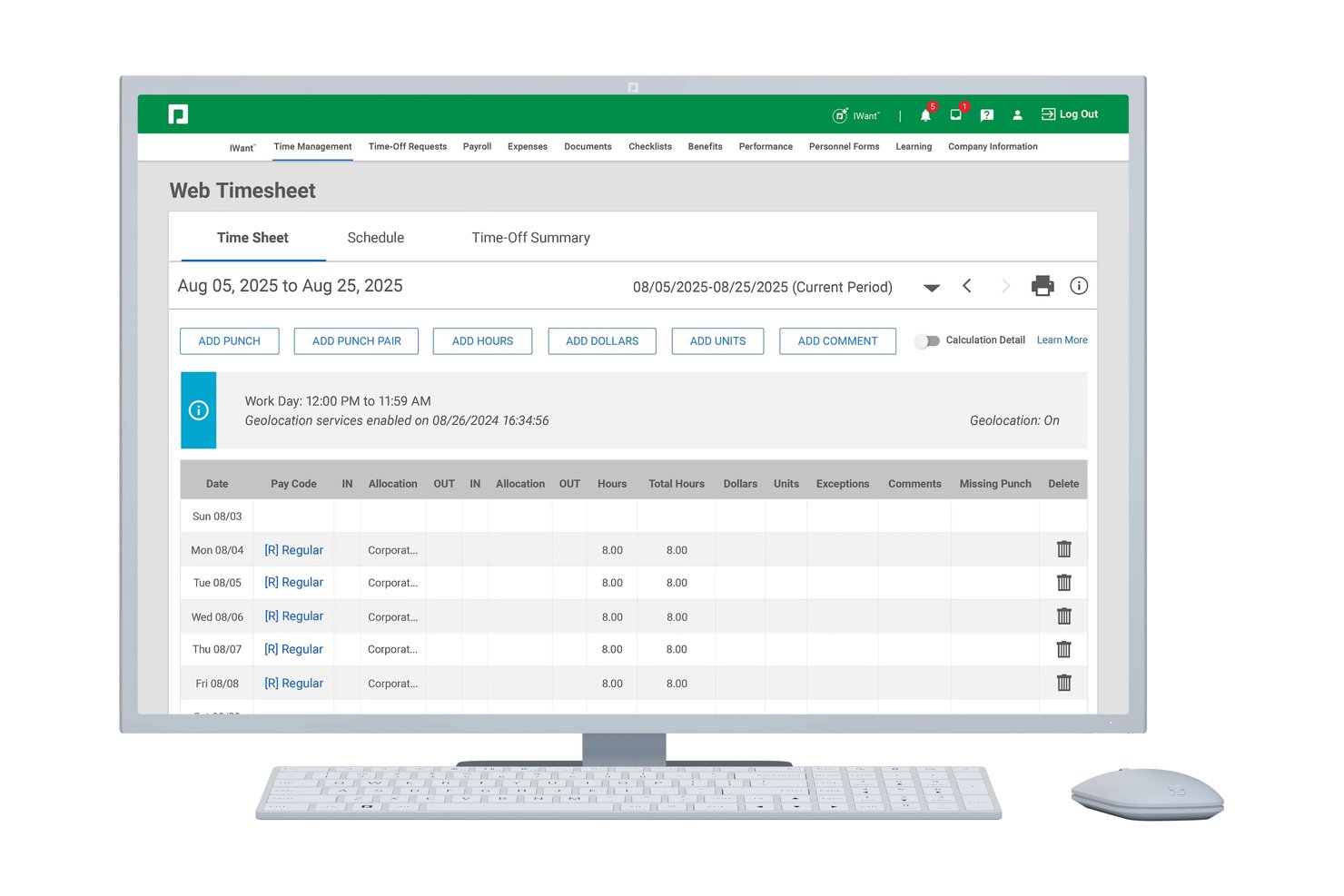
Task: Open the Payroll menu
Action: (477, 146)
